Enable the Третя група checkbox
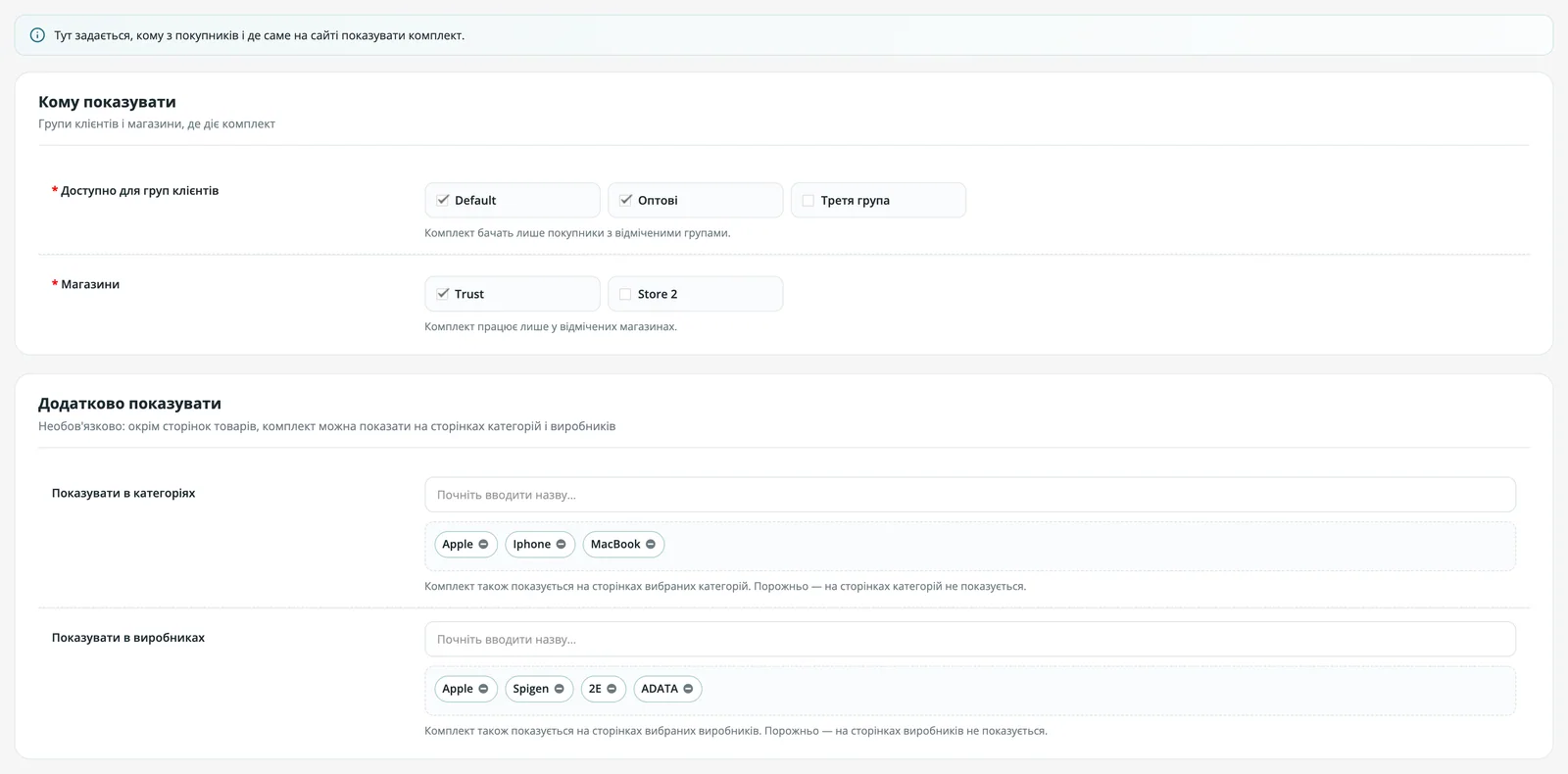 pyautogui.click(x=808, y=200)
